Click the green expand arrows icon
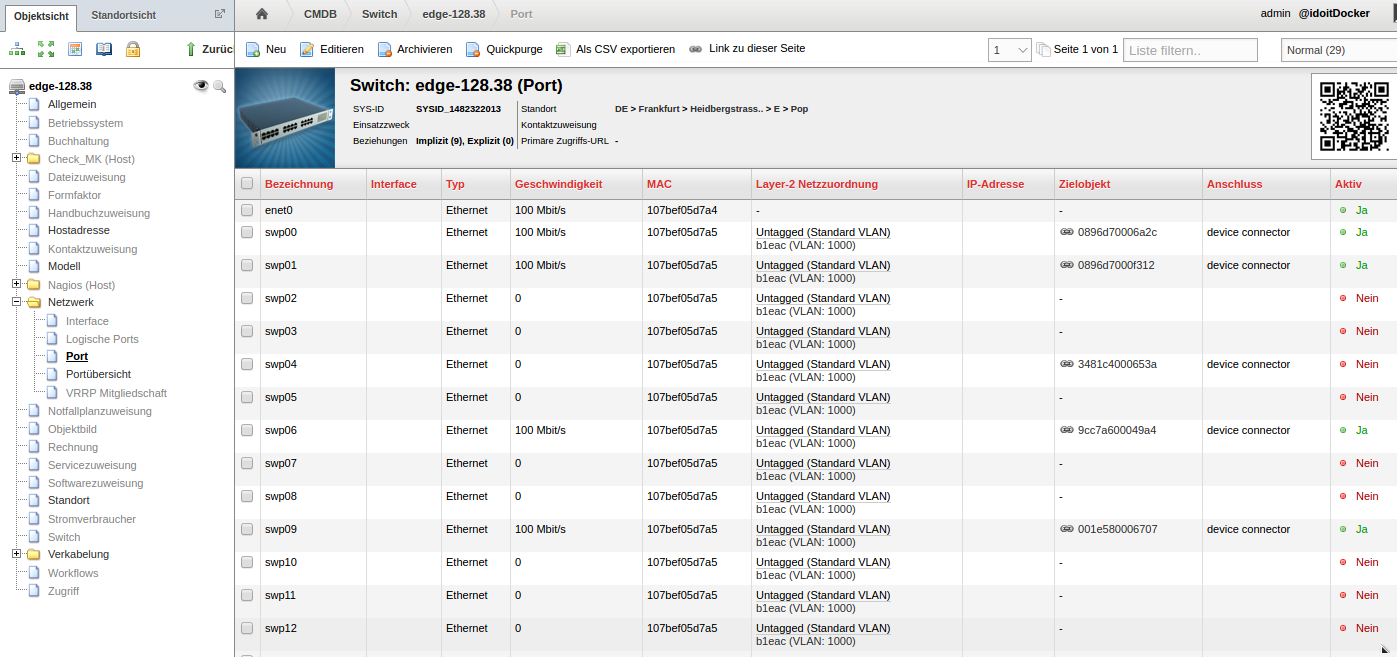This screenshot has width=1397, height=657. [46, 49]
